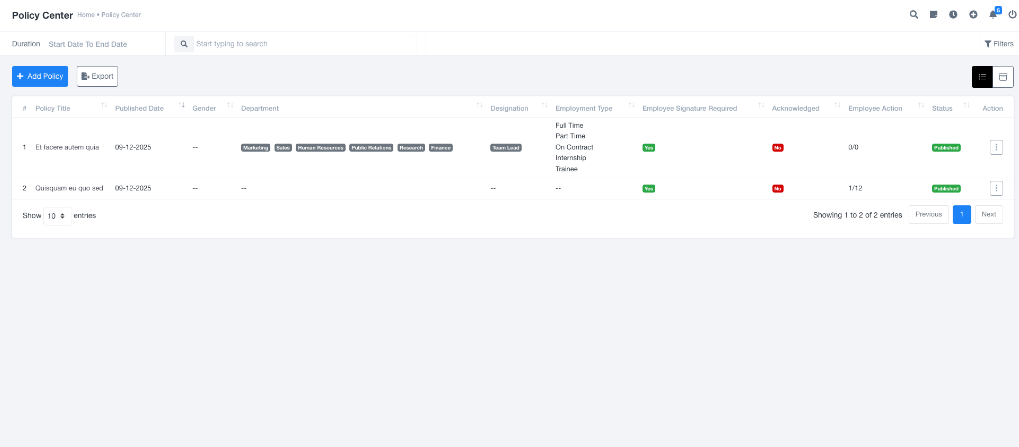This screenshot has width=1019, height=447.
Task: Sort table by Policy Title column
Action: (x=53, y=108)
